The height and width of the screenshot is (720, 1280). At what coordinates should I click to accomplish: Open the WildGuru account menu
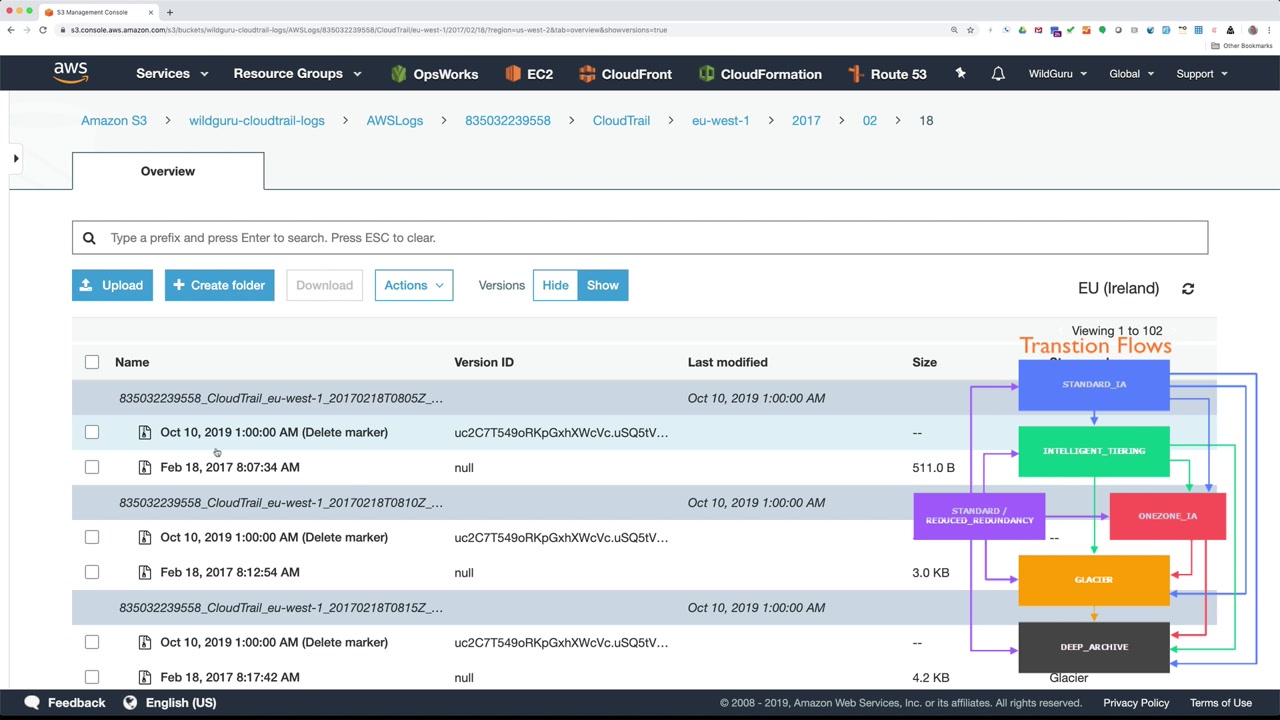pos(1058,74)
